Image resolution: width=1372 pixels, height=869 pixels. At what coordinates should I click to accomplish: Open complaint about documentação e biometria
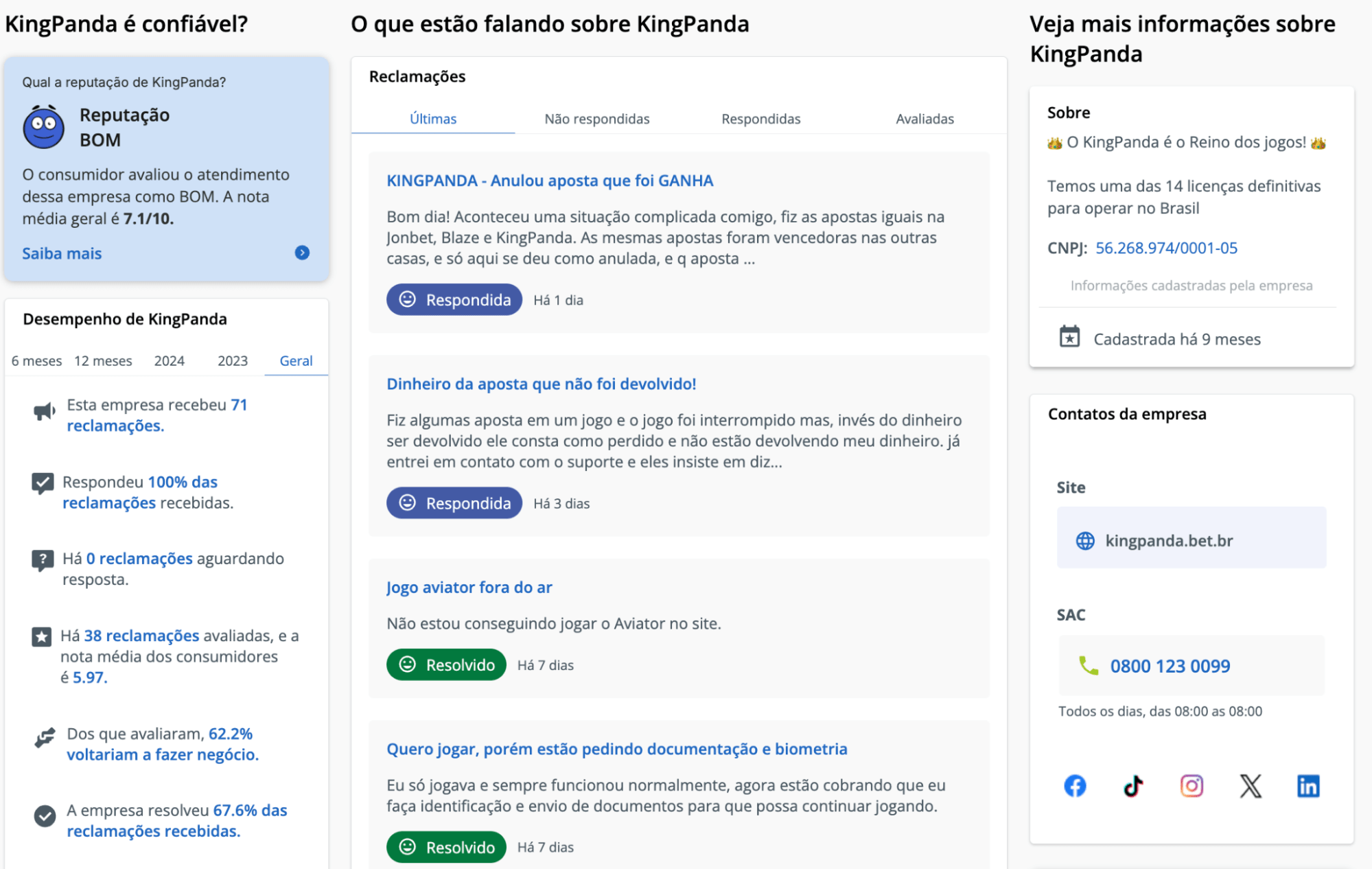617,749
